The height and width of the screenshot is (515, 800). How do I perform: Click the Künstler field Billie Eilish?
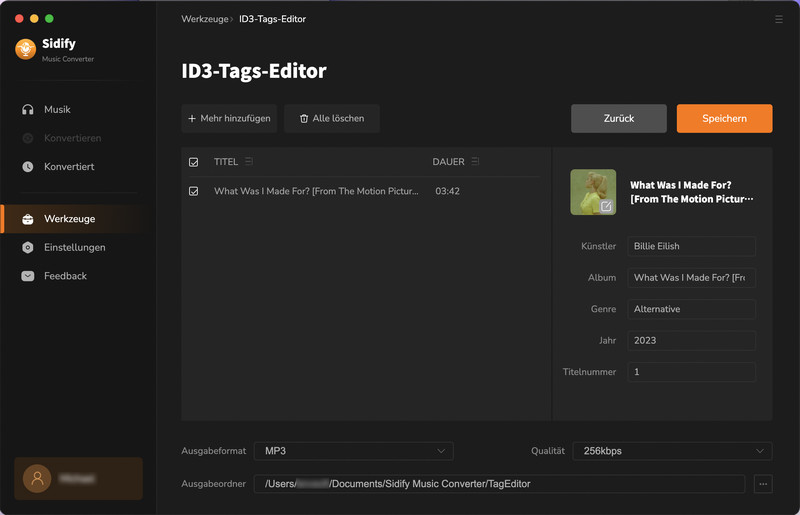pyautogui.click(x=691, y=247)
